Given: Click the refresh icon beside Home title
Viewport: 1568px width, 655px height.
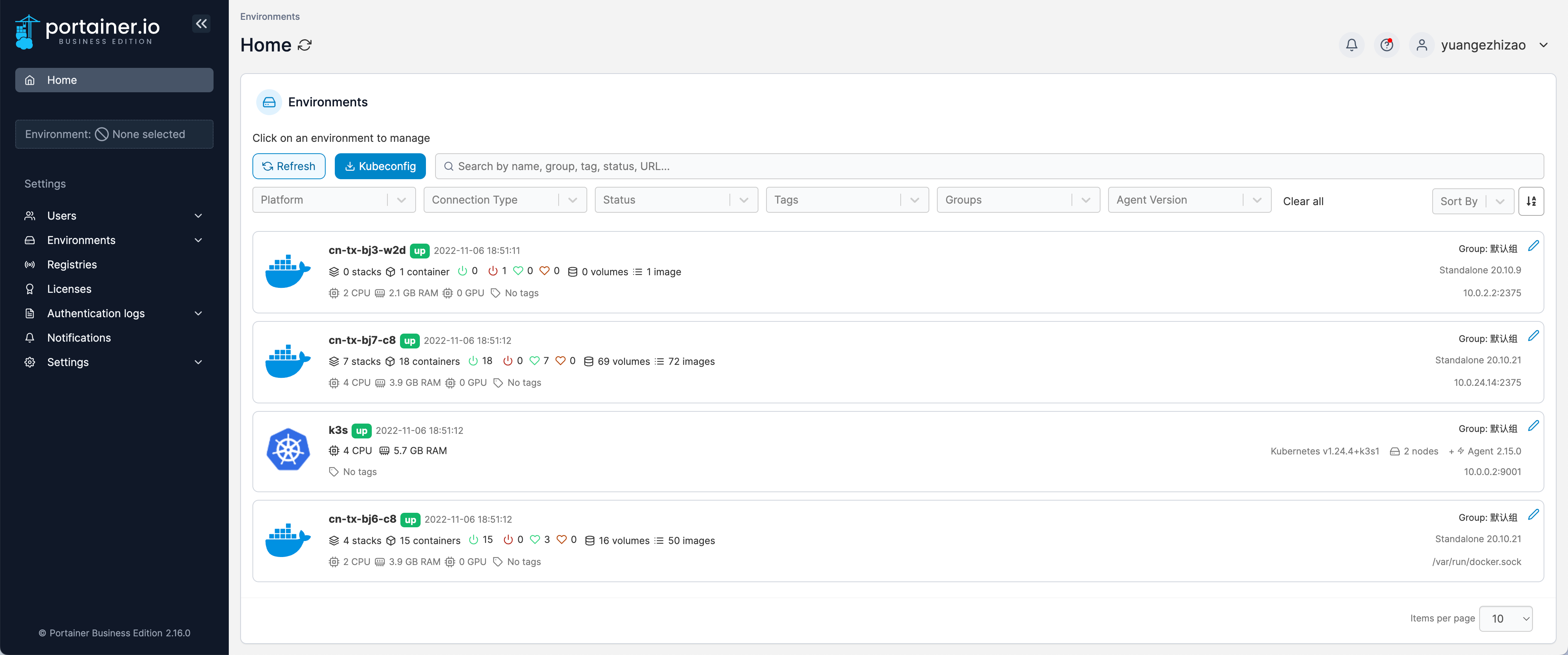Looking at the screenshot, I should [305, 45].
